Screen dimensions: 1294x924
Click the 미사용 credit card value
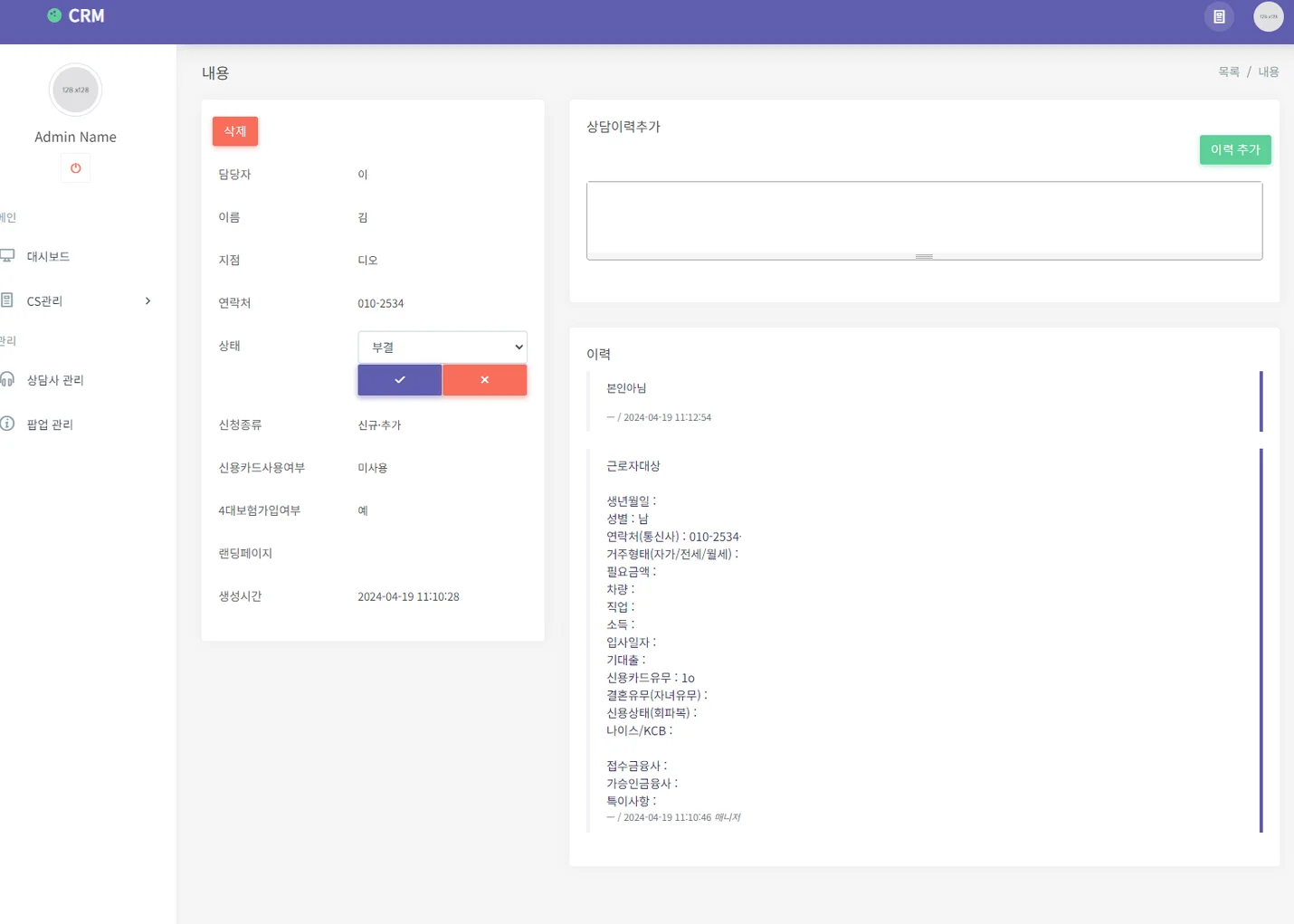tap(373, 468)
